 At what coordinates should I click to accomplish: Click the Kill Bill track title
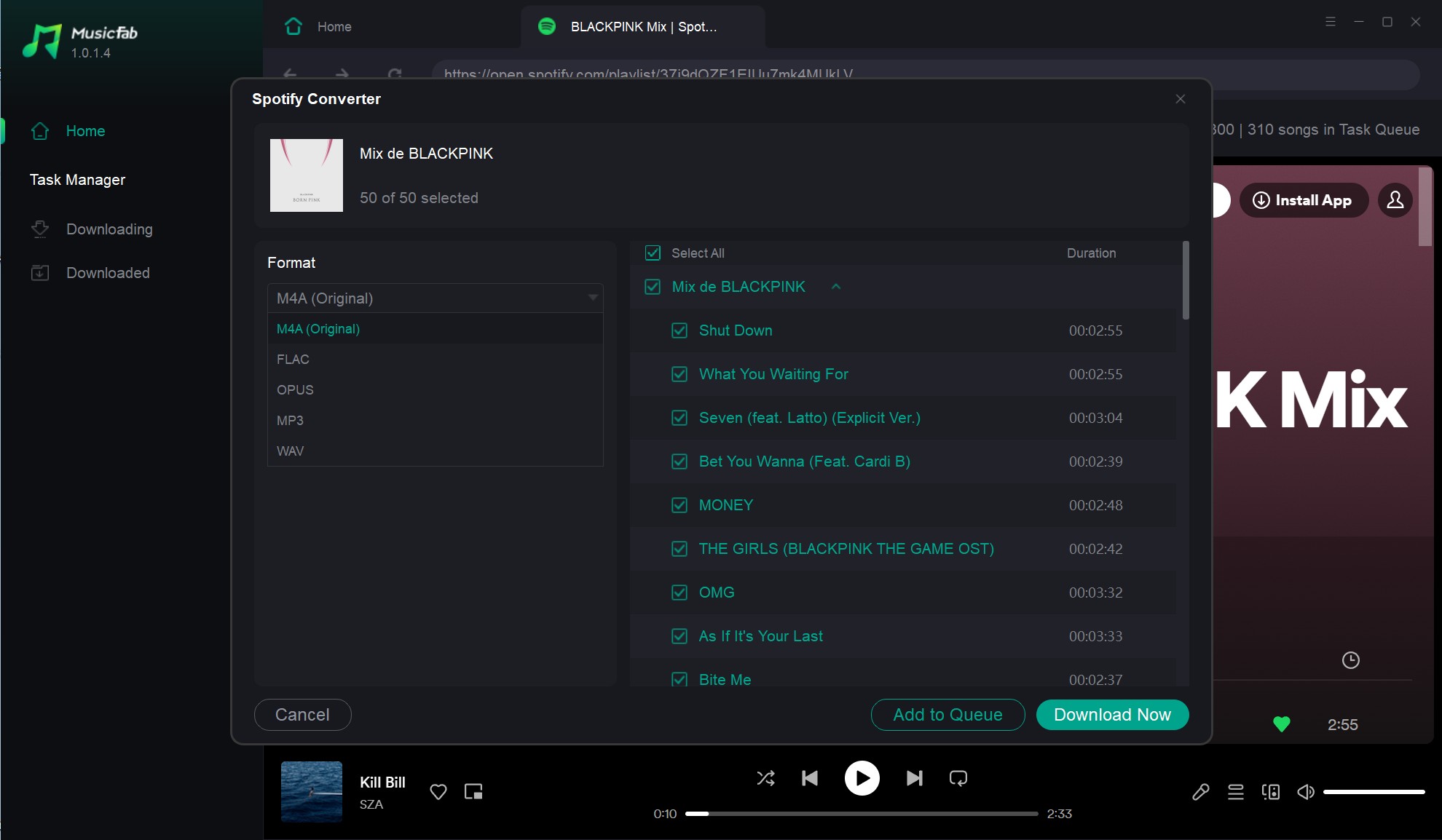coord(382,782)
